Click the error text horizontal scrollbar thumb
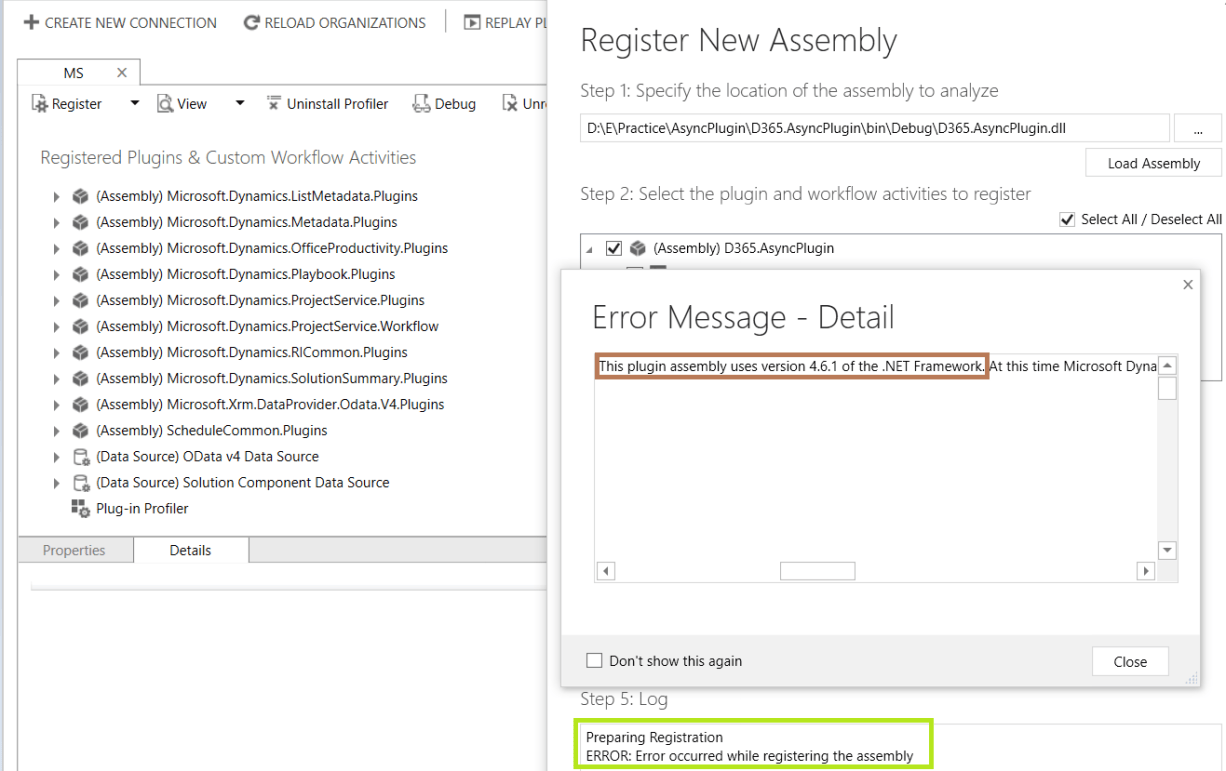Viewport: 1226px width, 771px height. pos(817,571)
